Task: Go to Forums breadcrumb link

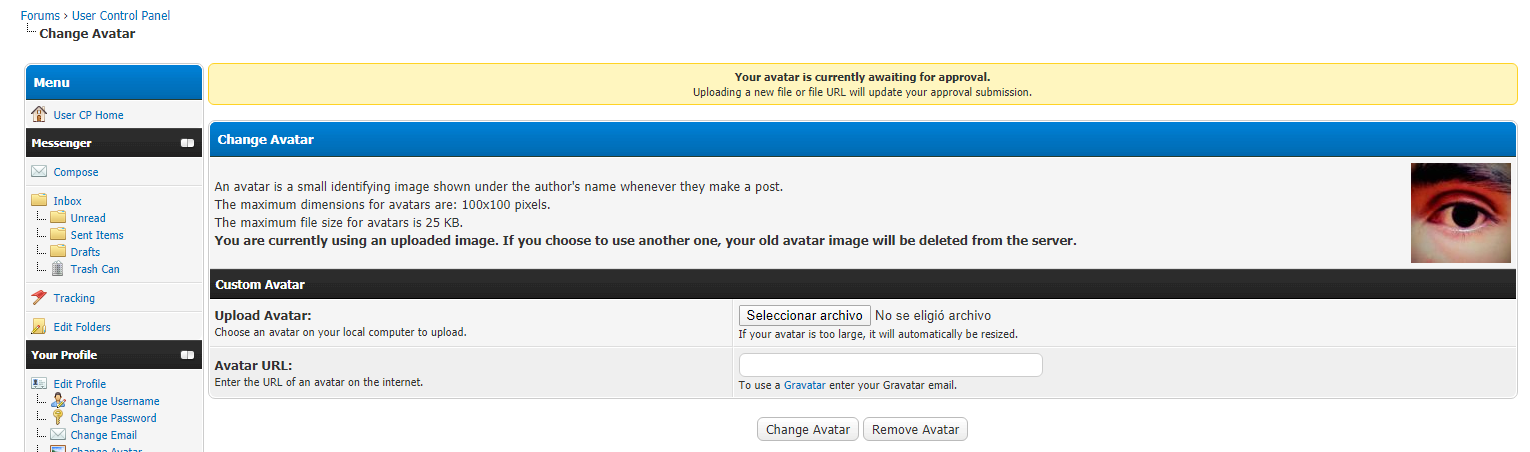Action: 41,16
